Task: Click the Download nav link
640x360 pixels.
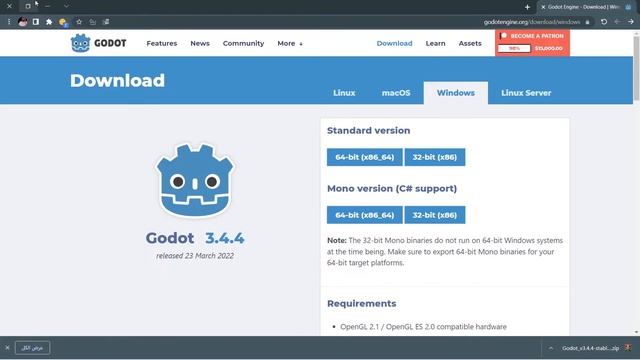Action: tap(394, 43)
